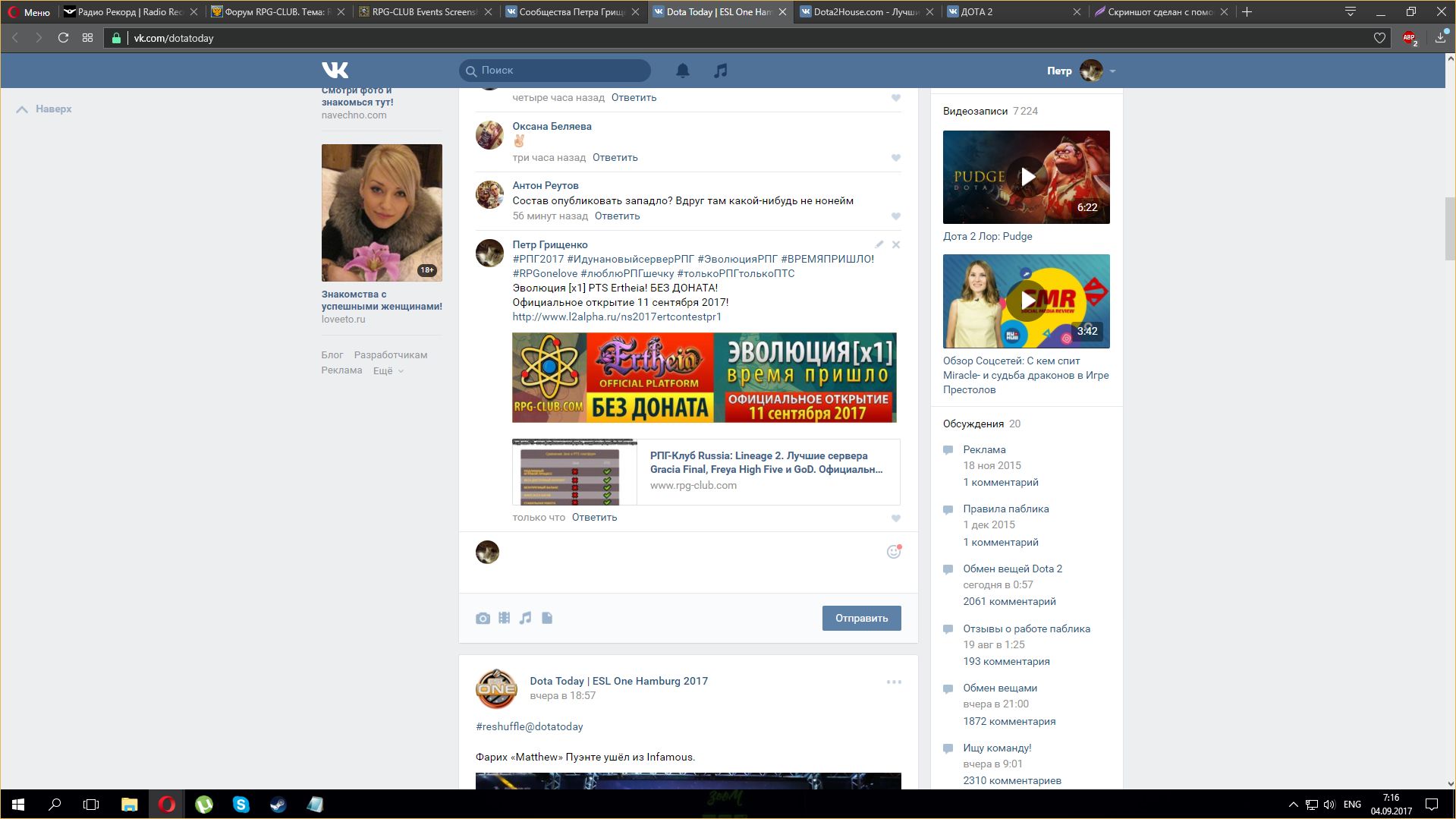The image size is (1456, 819).
Task: Expand the Петр profile dropdown arrow
Action: (1112, 71)
